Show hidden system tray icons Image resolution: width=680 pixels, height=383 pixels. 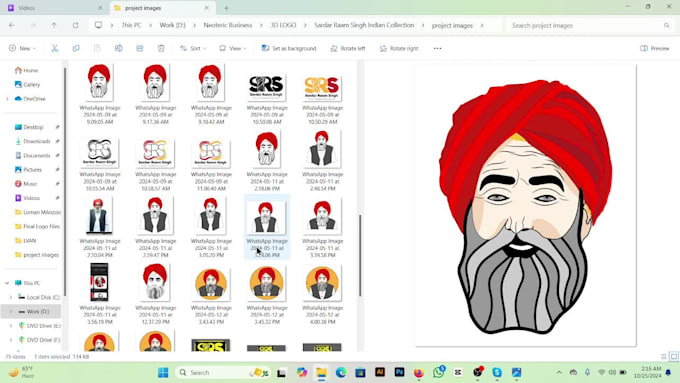(559, 372)
